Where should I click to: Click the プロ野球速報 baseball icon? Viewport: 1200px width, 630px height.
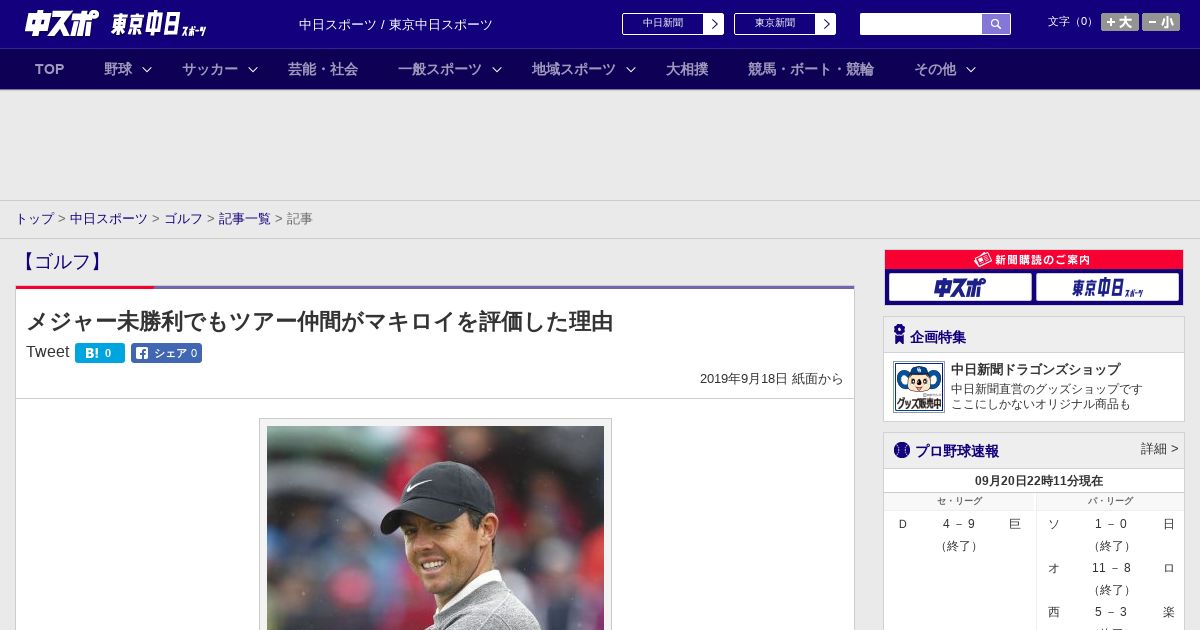point(902,450)
